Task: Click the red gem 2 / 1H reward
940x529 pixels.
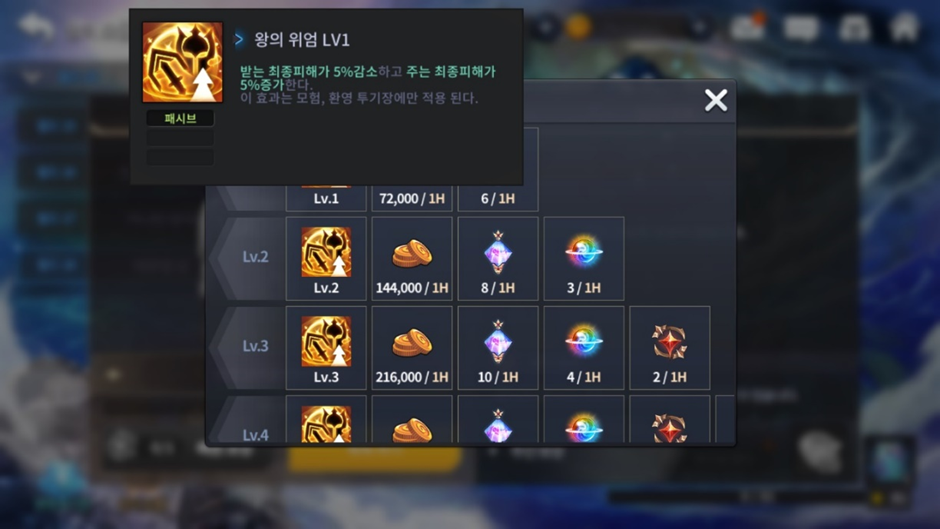Action: coord(670,348)
